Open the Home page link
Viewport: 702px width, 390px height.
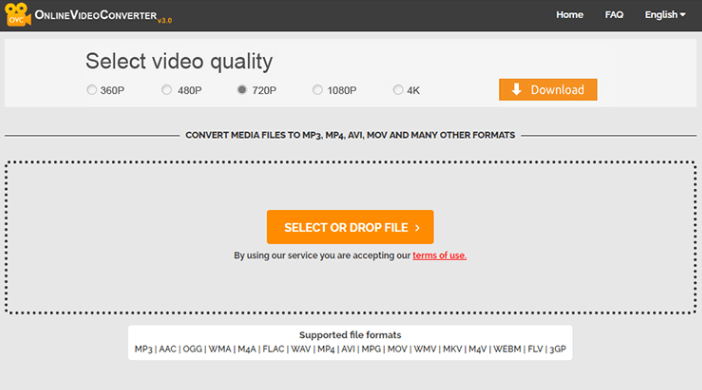(x=569, y=15)
